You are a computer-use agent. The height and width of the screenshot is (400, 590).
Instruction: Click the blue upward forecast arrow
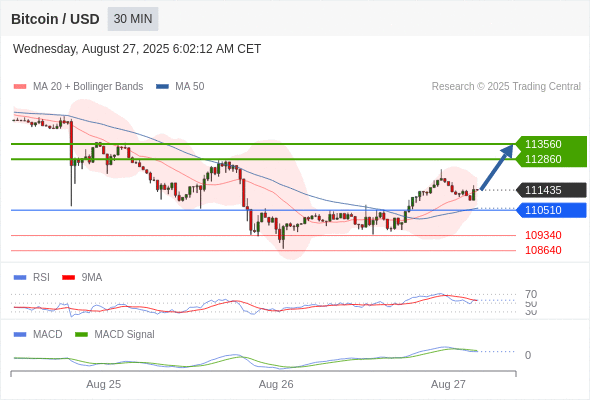(497, 167)
